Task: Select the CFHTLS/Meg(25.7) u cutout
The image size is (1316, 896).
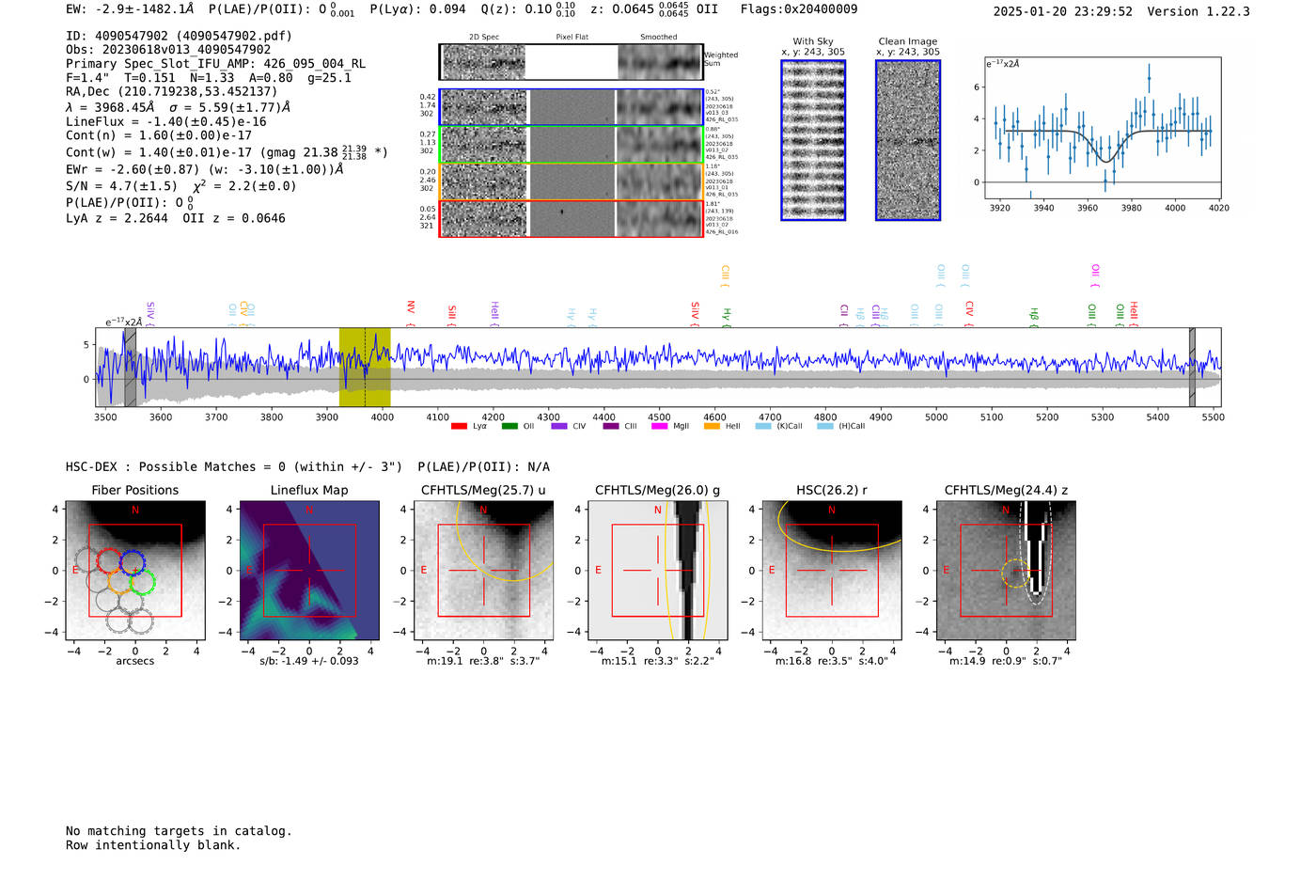Action: pyautogui.click(x=483, y=571)
